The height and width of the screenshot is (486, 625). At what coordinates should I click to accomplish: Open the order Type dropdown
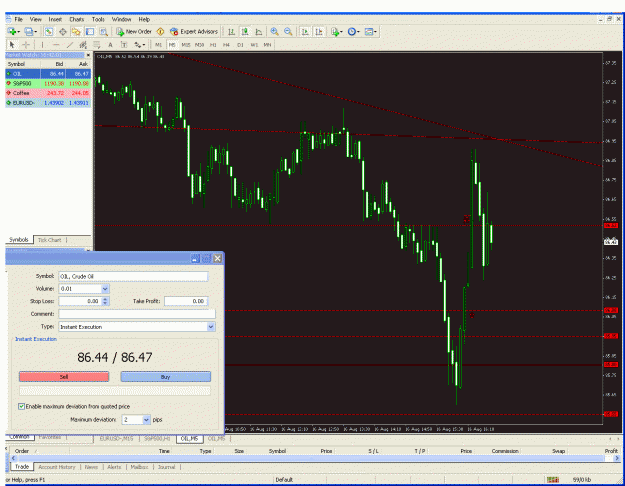tap(211, 327)
